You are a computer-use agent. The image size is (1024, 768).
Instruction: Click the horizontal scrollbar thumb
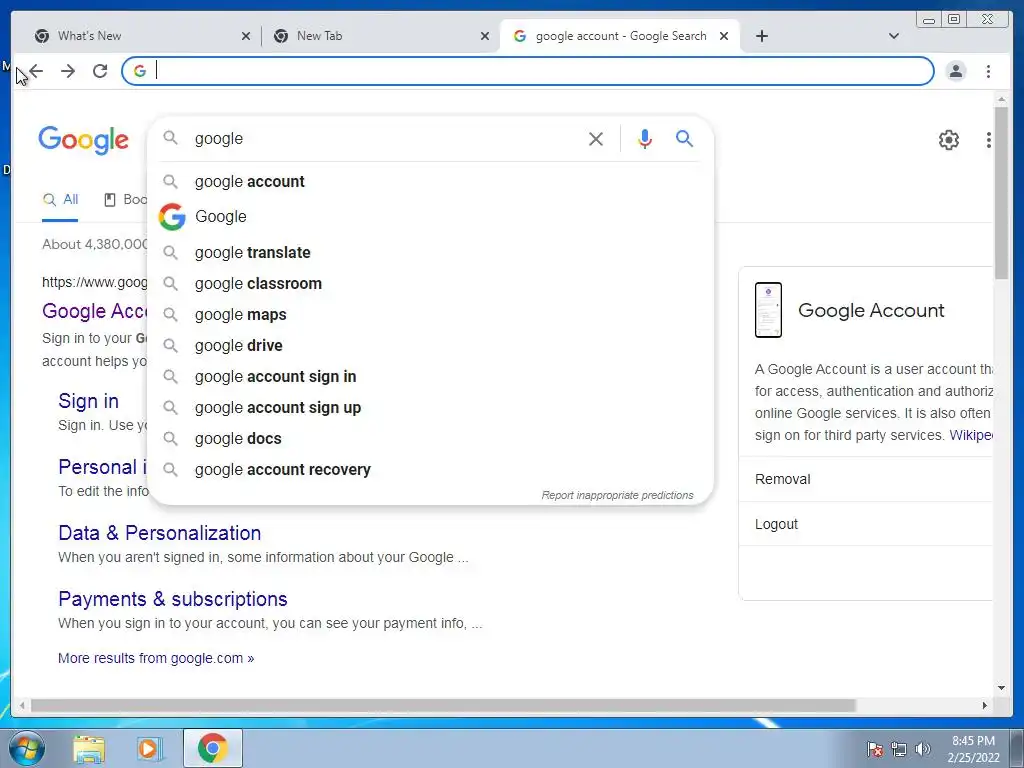pyautogui.click(x=443, y=705)
